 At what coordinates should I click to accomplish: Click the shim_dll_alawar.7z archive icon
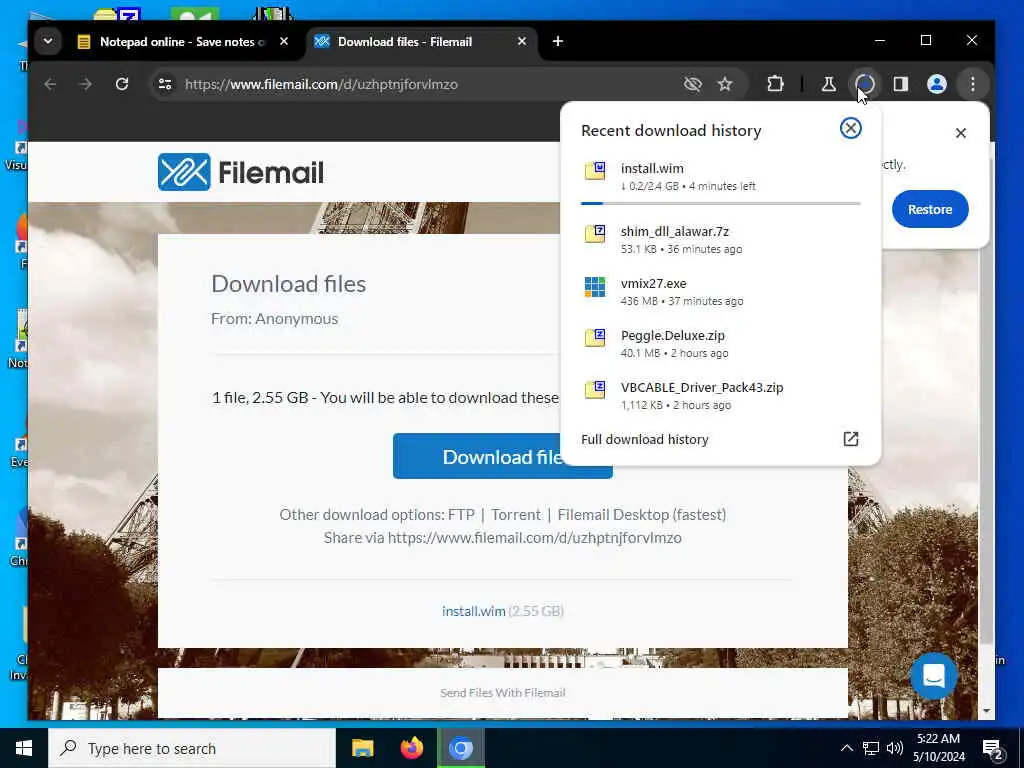[x=594, y=234]
